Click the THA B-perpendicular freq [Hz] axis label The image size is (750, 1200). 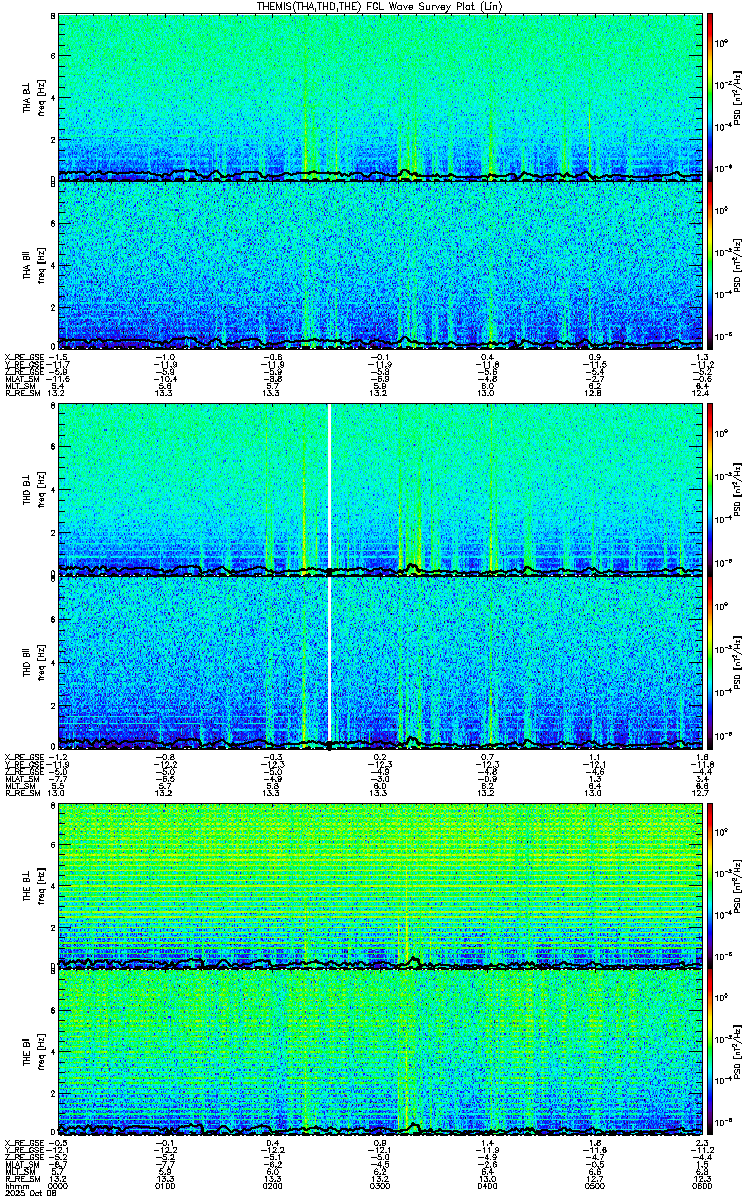click(40, 97)
